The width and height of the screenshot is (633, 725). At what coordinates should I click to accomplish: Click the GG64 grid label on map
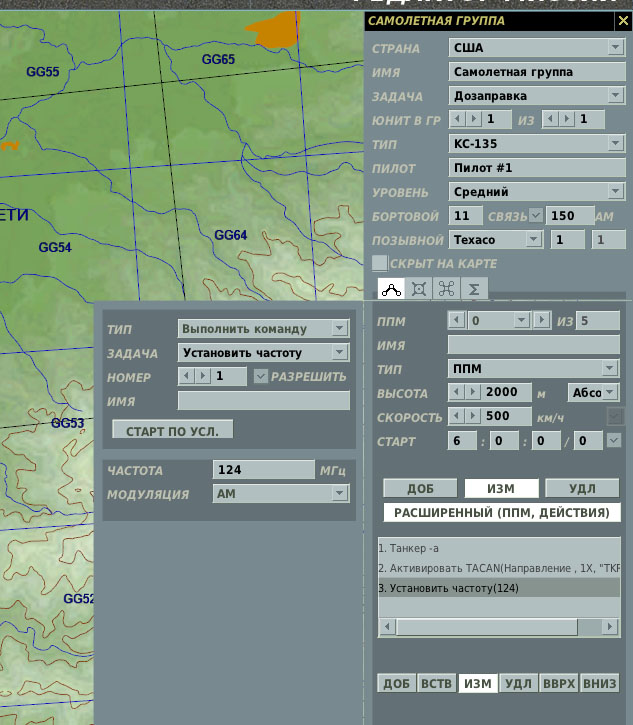coord(231,235)
